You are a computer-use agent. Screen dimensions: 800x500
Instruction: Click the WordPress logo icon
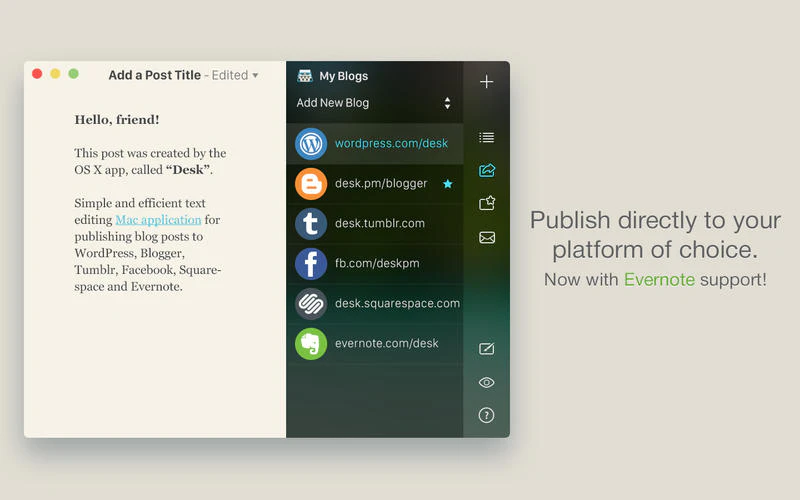[311, 143]
